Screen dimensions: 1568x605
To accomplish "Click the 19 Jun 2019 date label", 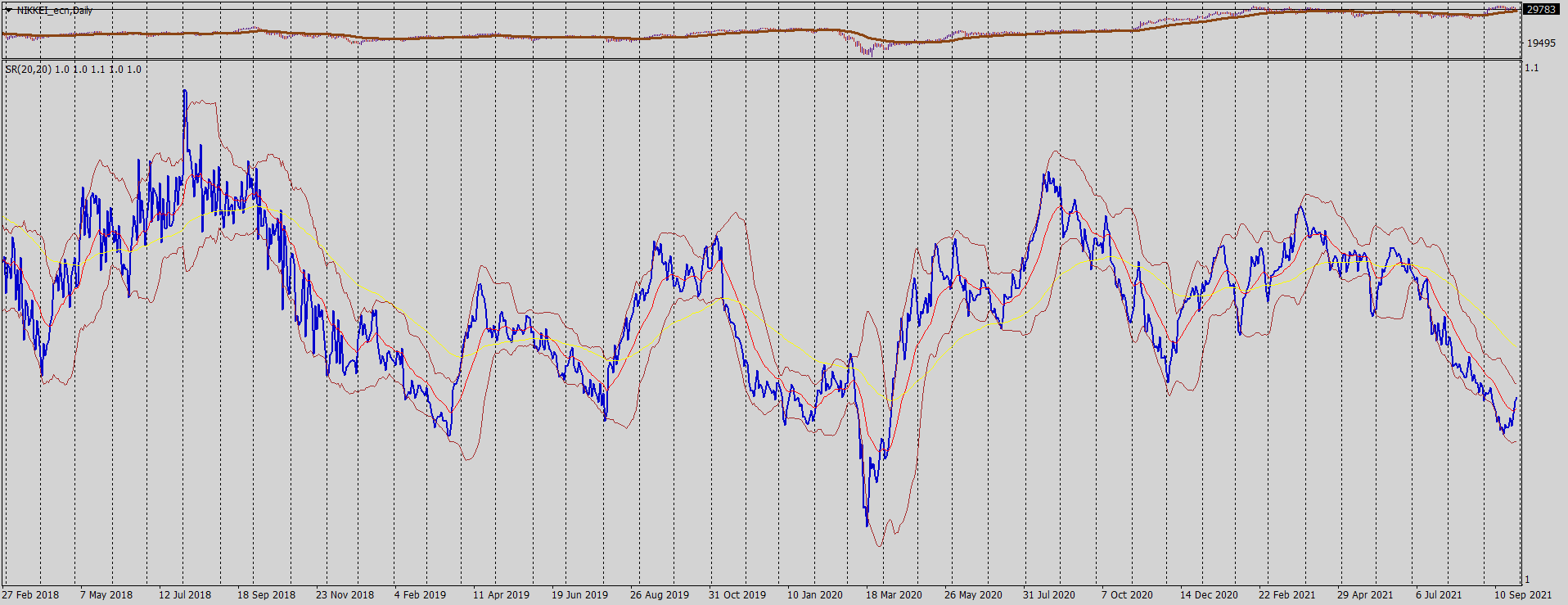I will coord(579,595).
